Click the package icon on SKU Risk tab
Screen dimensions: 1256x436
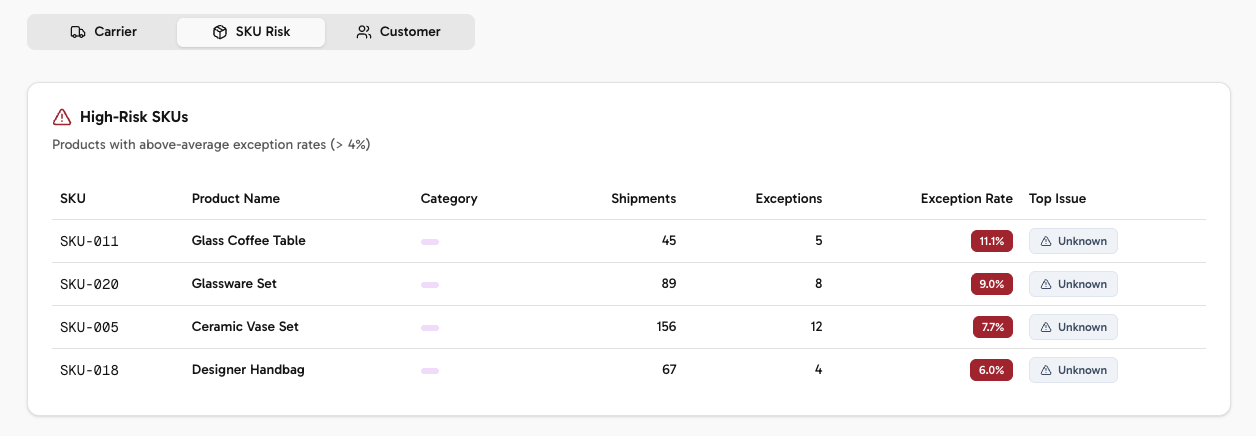tap(220, 32)
